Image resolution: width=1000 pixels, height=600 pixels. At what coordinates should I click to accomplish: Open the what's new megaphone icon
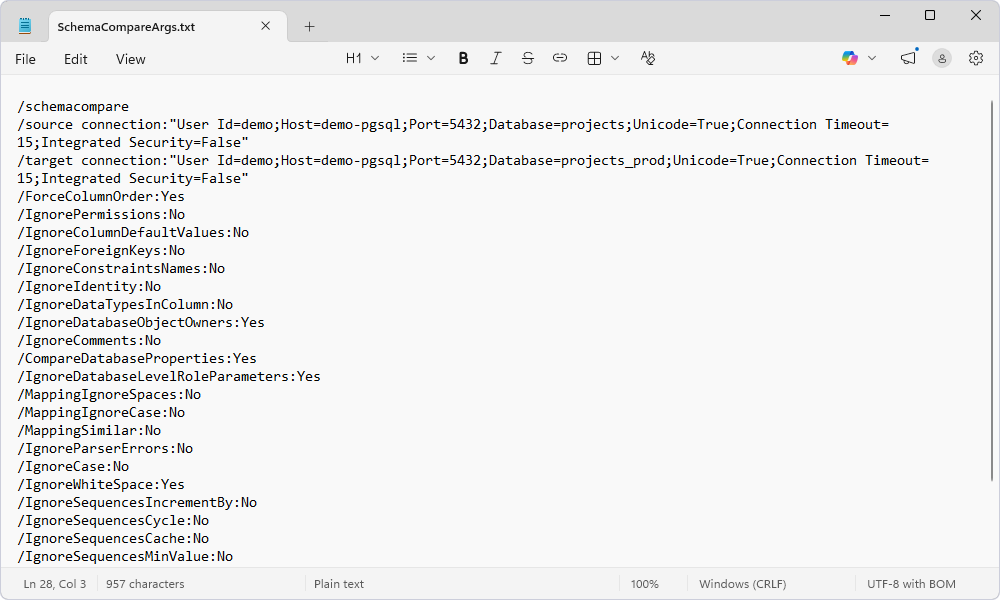click(x=908, y=58)
